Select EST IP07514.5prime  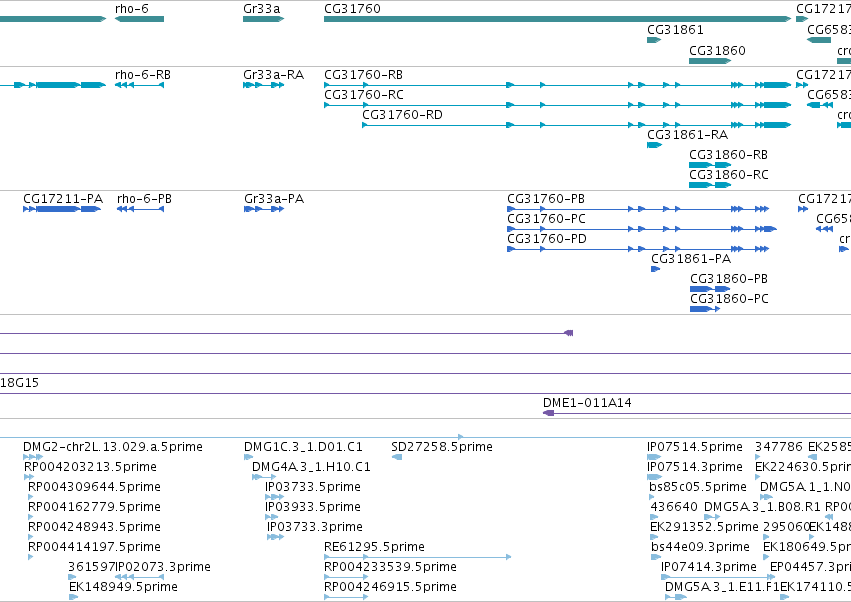654,458
